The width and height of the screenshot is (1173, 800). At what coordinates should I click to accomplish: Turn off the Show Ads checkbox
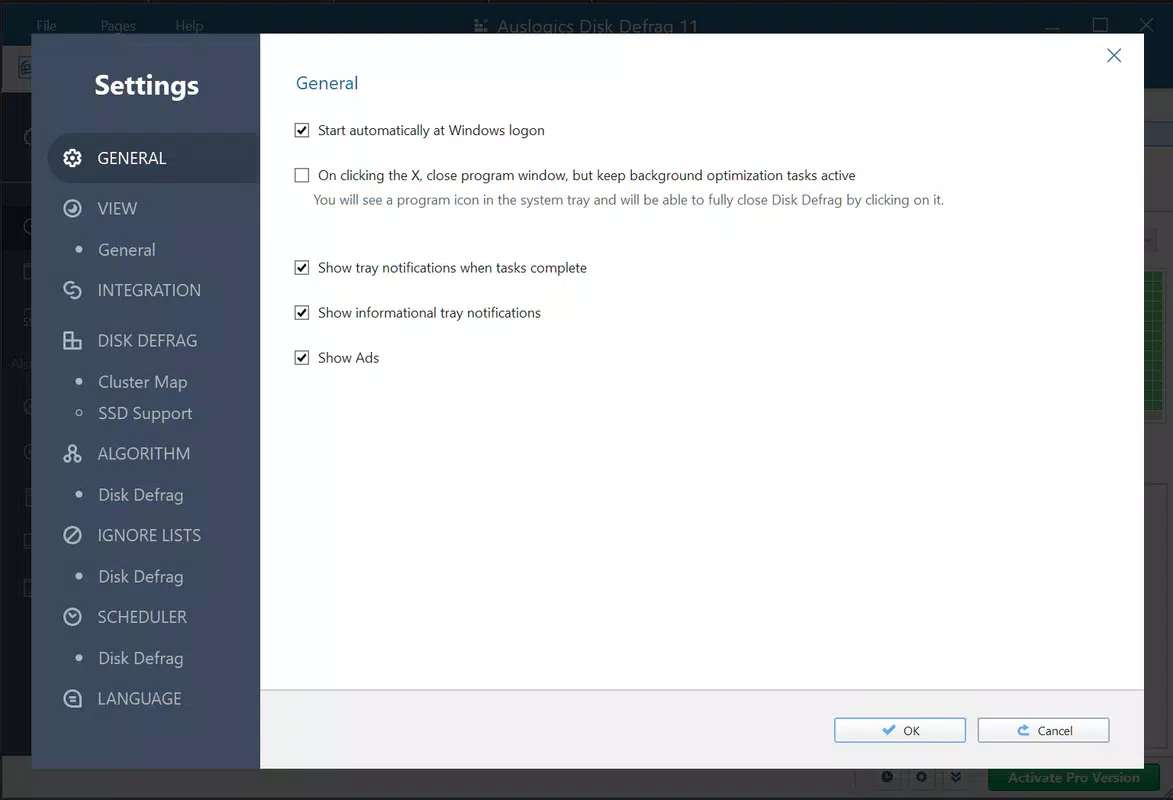(x=301, y=358)
